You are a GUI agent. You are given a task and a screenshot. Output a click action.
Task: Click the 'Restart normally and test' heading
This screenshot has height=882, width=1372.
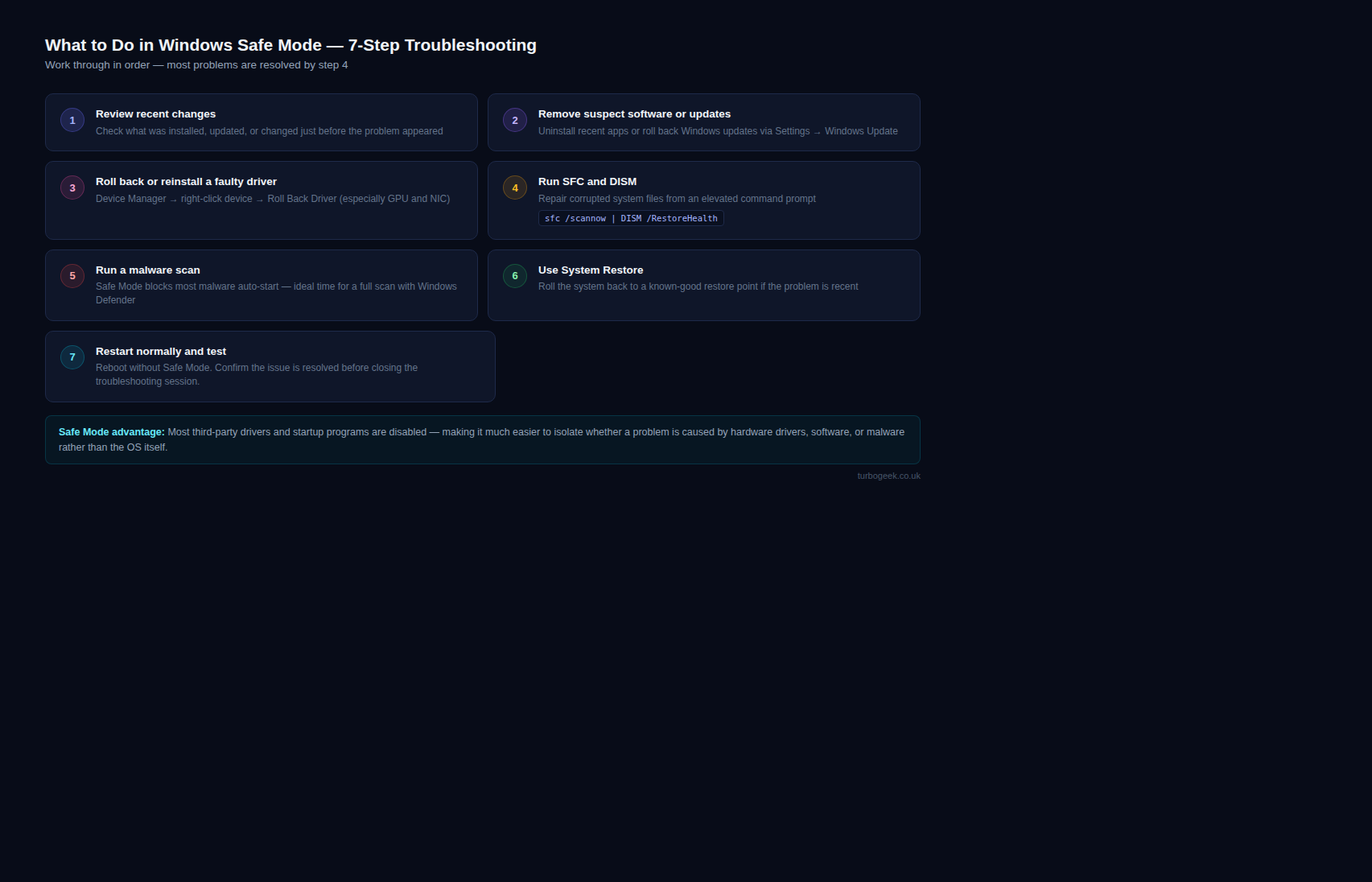[x=161, y=352]
